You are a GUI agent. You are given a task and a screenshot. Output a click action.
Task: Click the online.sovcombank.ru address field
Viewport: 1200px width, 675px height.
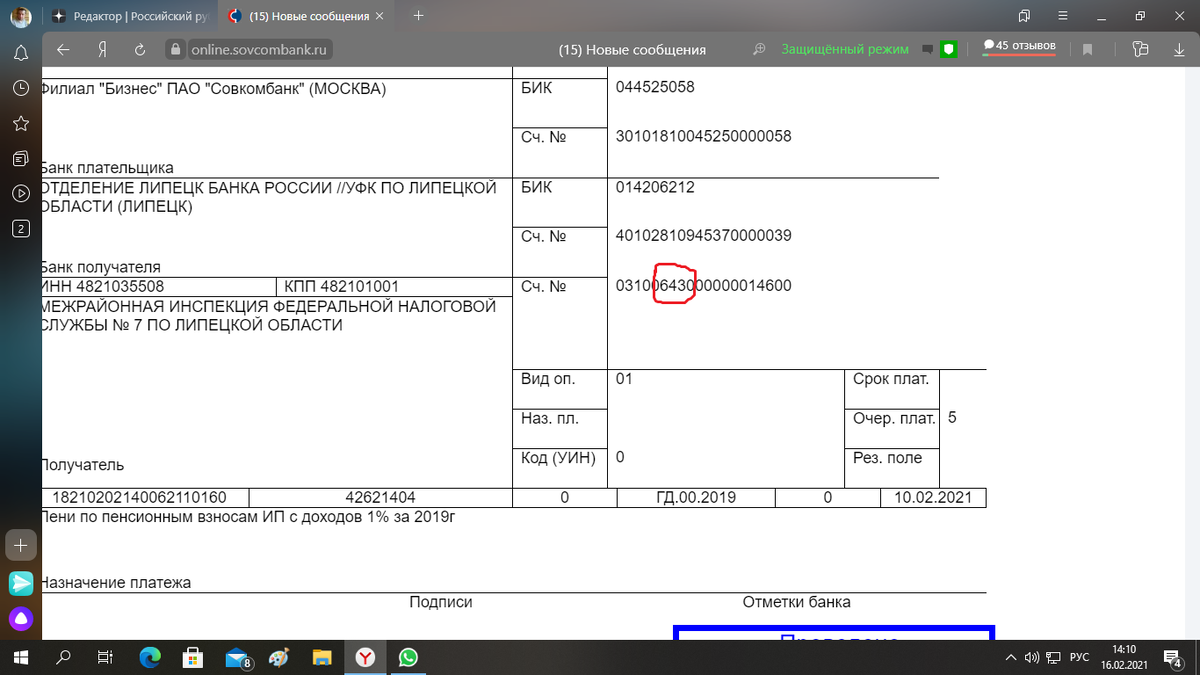tap(258, 49)
